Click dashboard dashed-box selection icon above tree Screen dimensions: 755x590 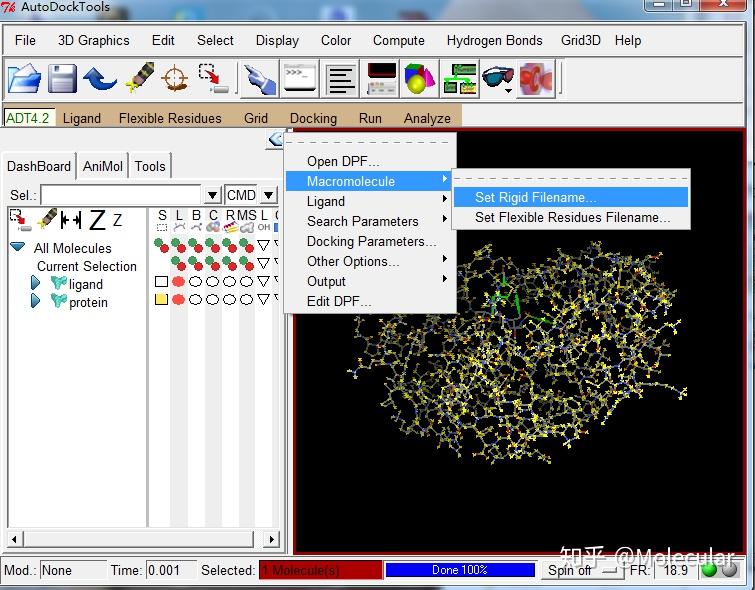coord(20,221)
